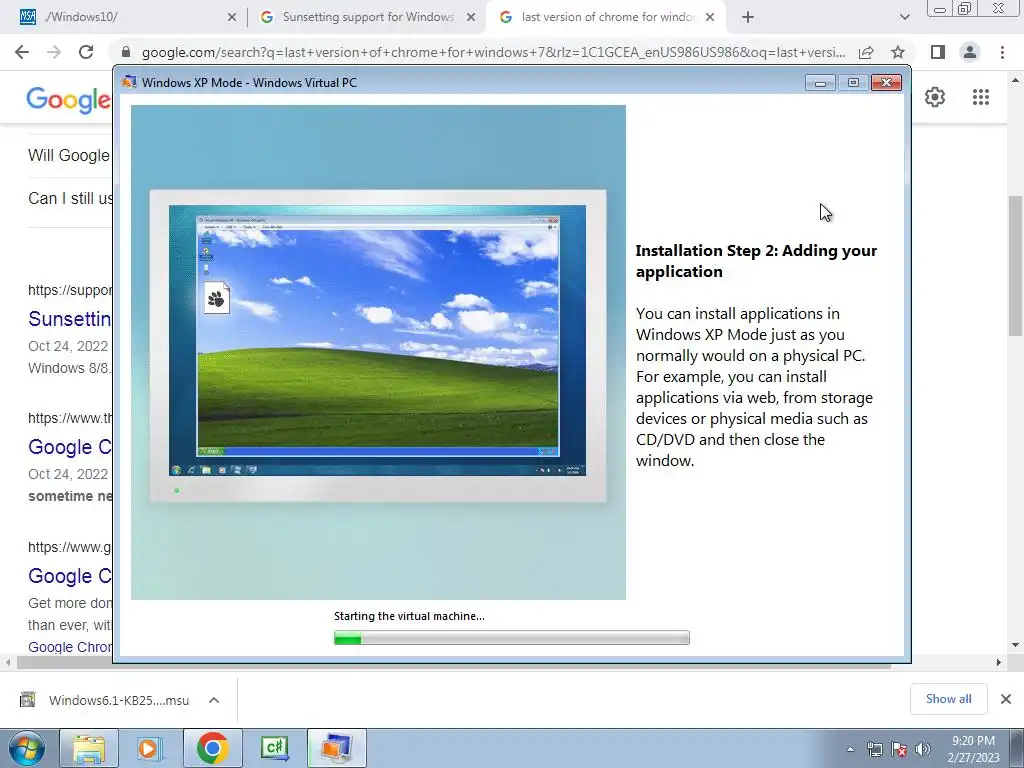Click the share page icon in address bar

(866, 52)
